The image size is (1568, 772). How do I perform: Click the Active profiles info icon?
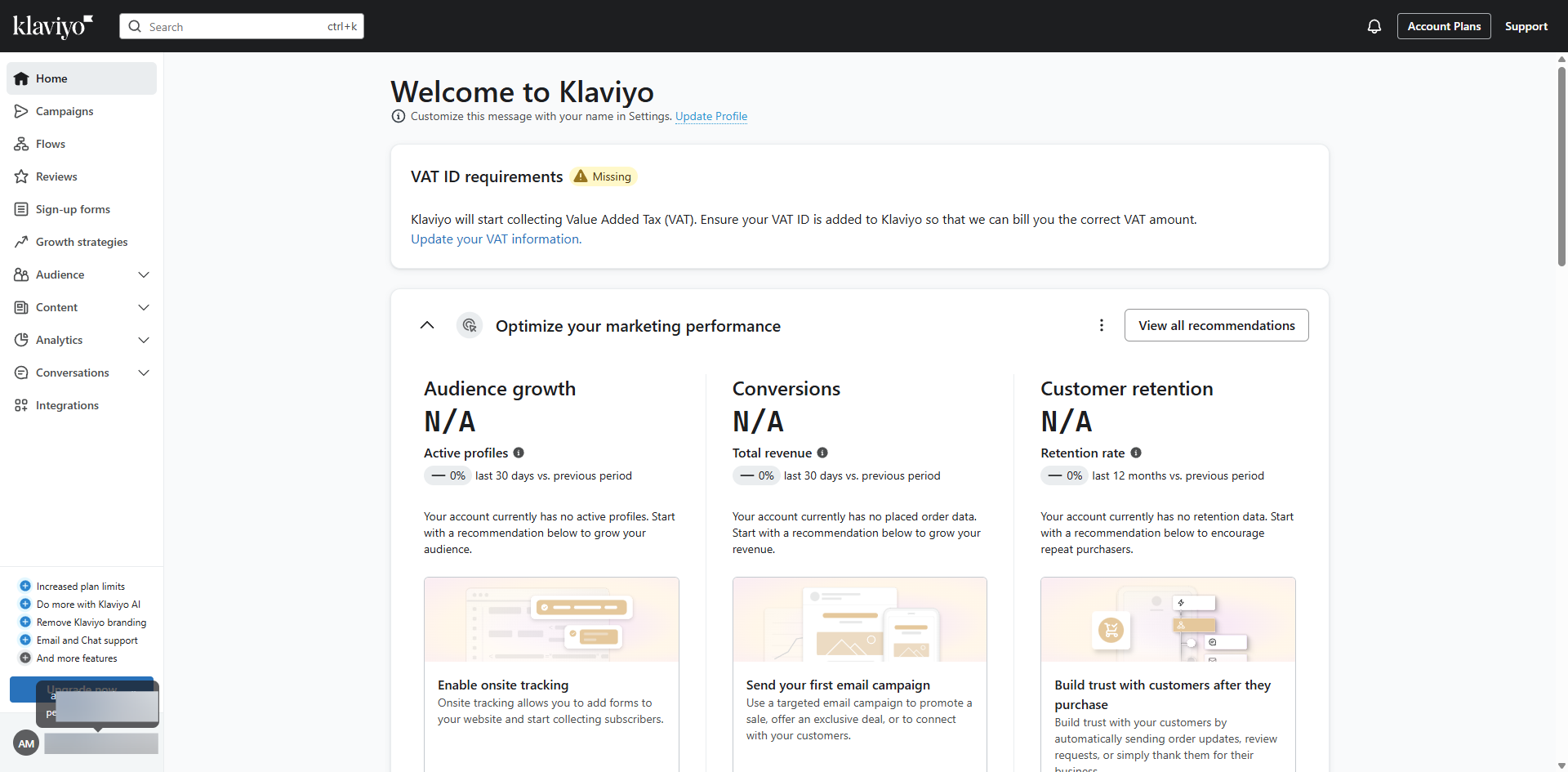(x=519, y=453)
